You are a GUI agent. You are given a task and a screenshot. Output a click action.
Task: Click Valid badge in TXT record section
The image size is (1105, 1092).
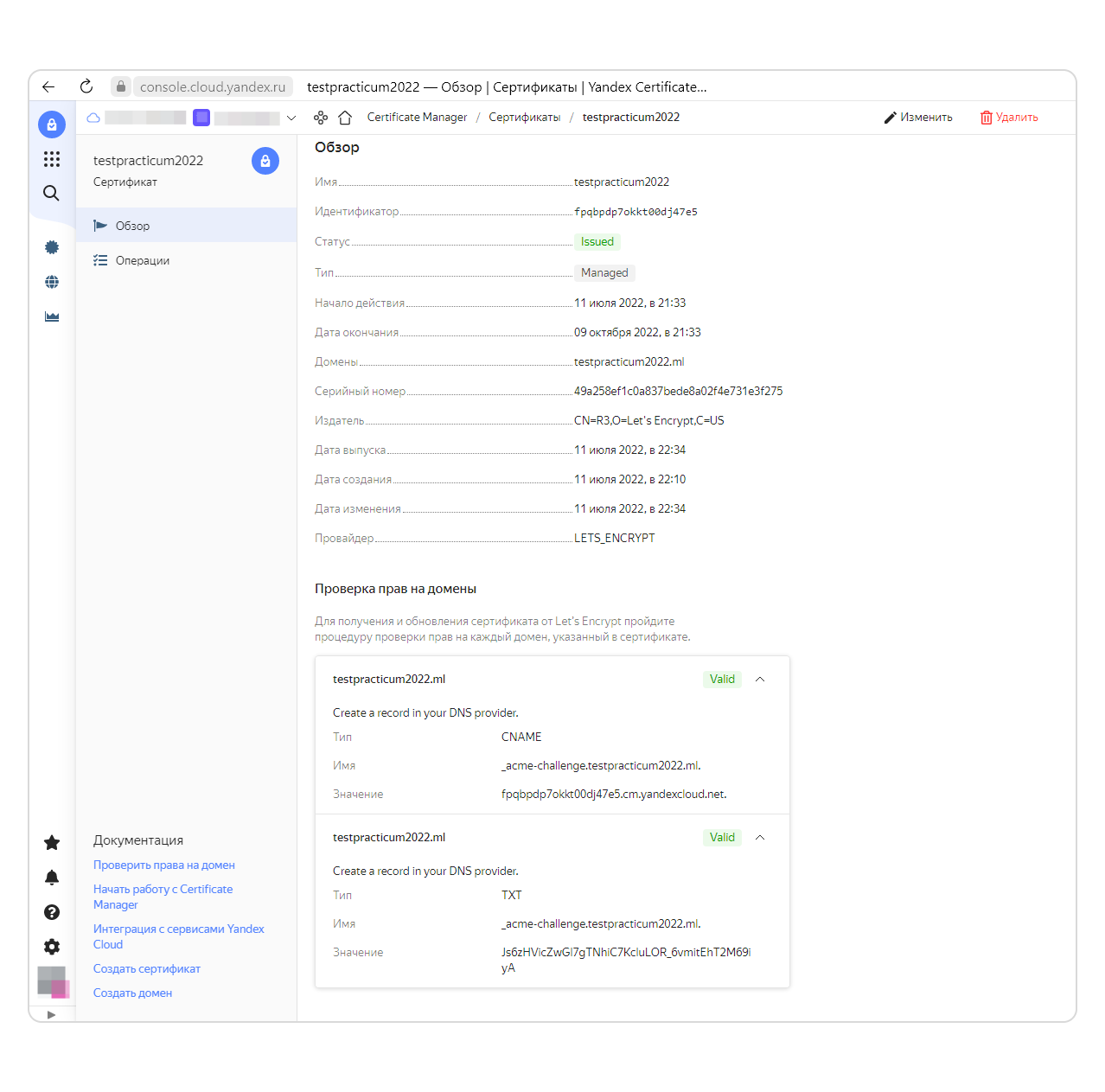coord(722,838)
